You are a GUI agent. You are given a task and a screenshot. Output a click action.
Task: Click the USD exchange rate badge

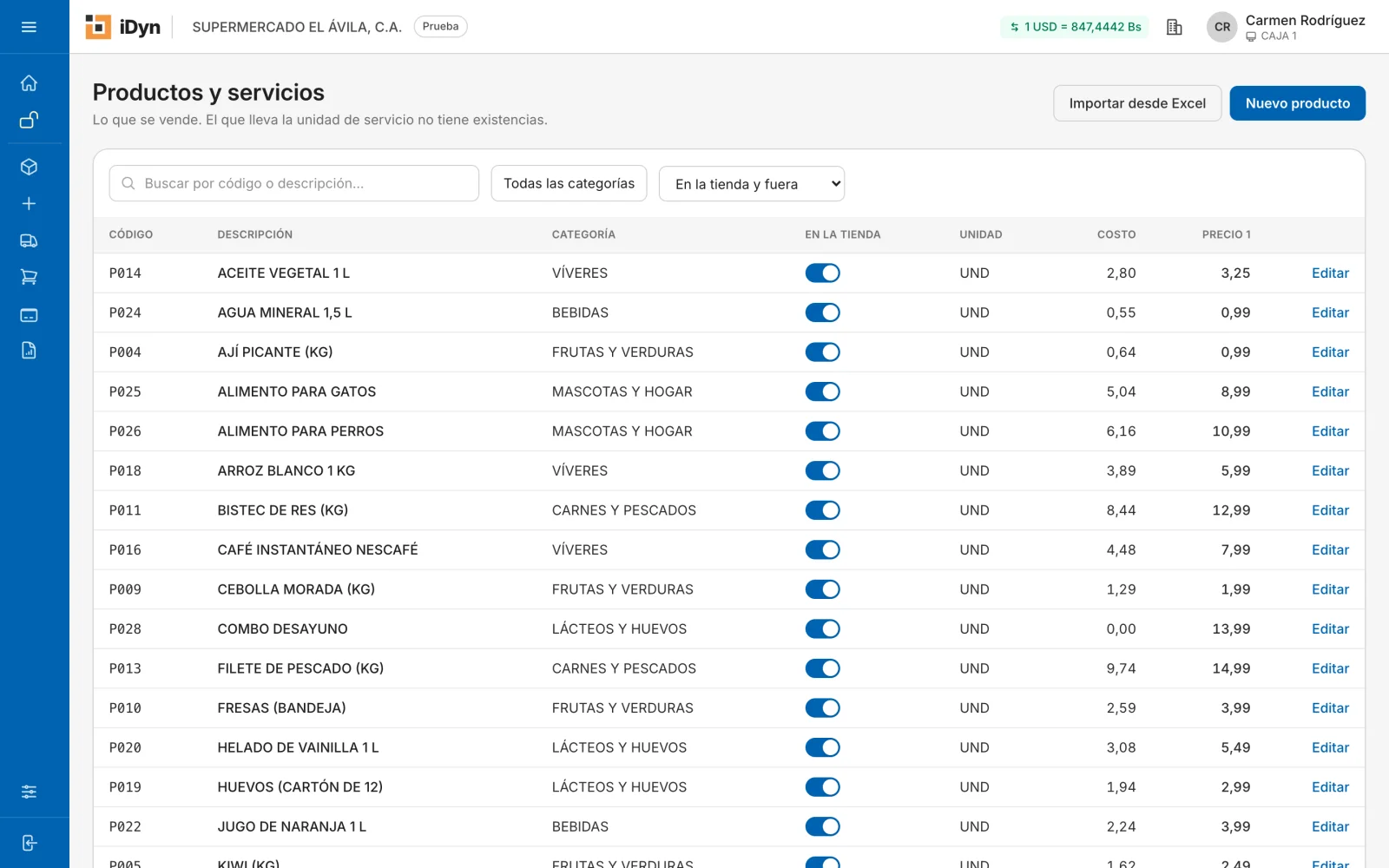[1075, 27]
